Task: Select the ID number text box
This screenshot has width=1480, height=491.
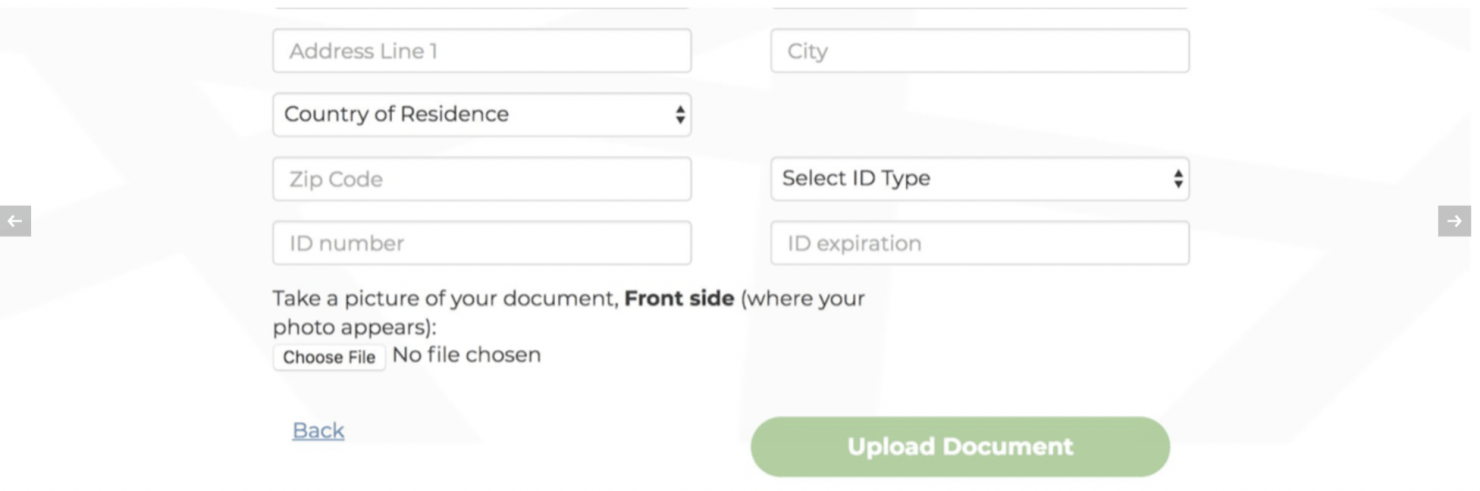Action: [x=482, y=243]
